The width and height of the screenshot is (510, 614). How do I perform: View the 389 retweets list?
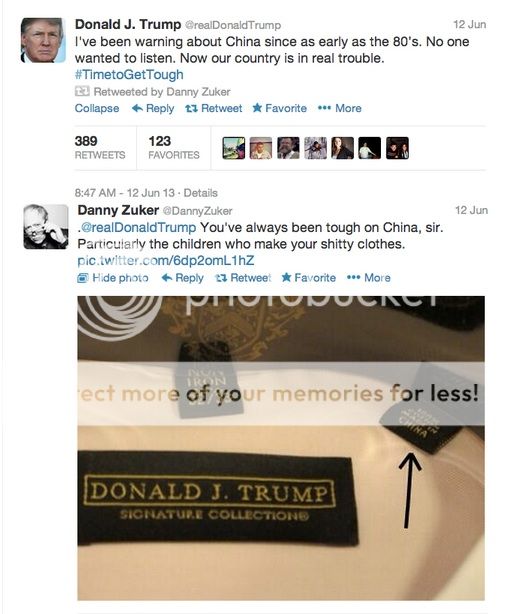click(x=100, y=147)
